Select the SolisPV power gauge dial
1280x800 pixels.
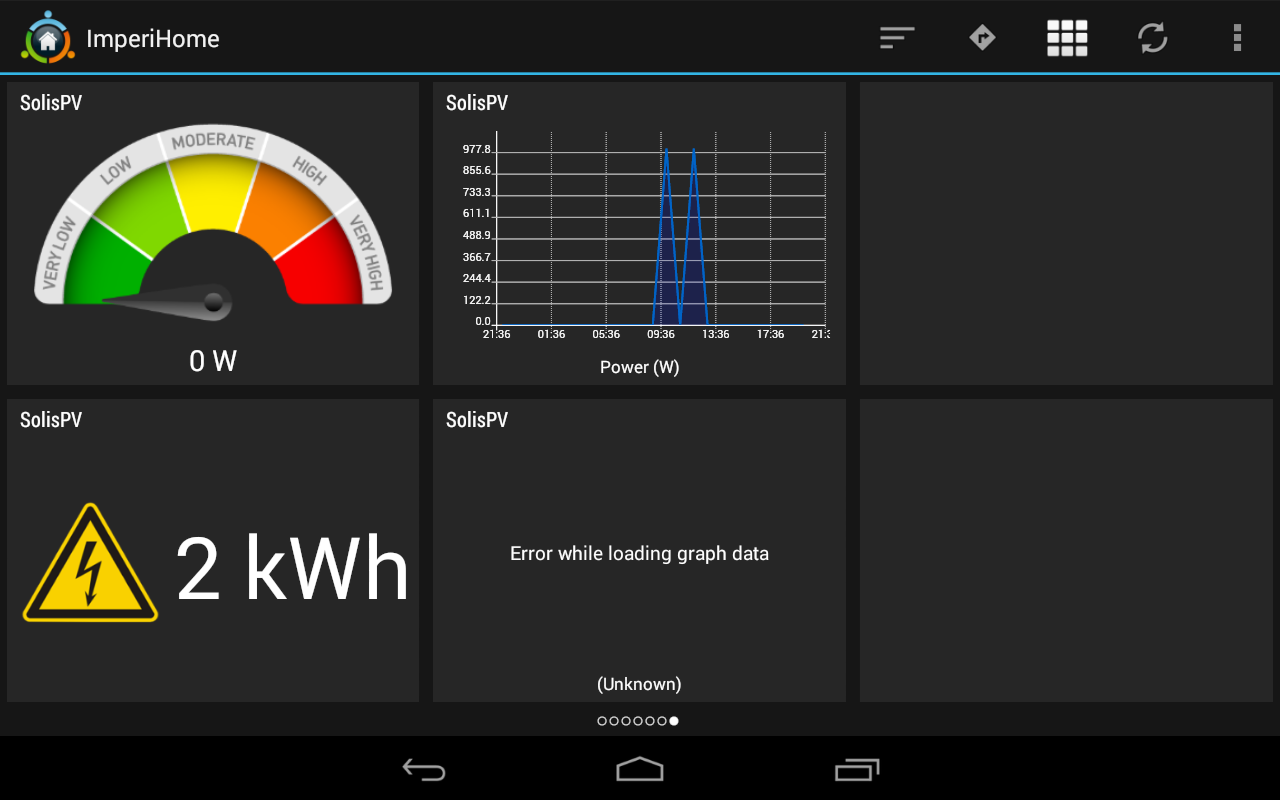(213, 225)
